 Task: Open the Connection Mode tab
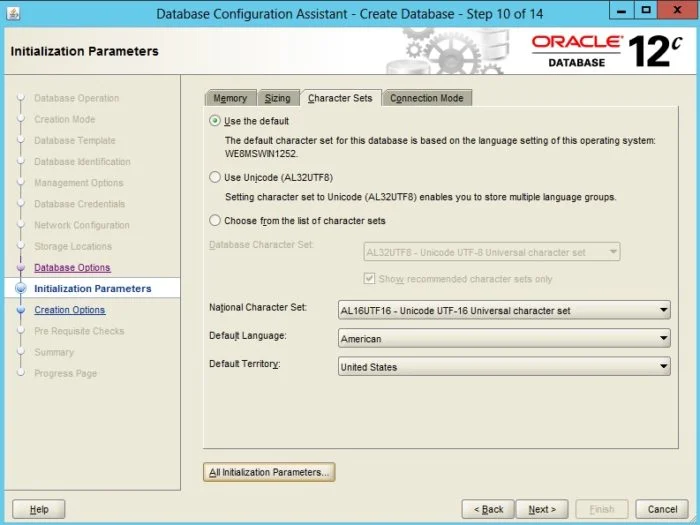click(x=427, y=98)
